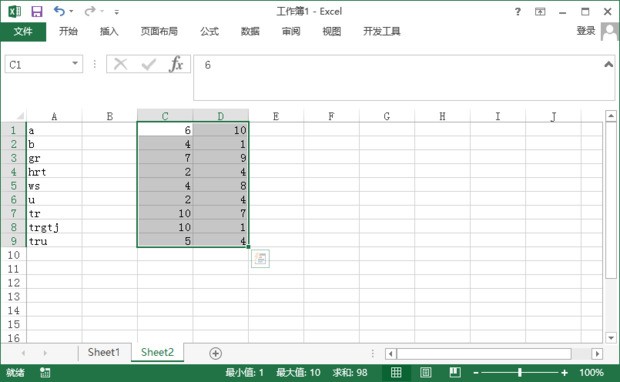Click cell D5 containing 8
Viewport: 620px width, 382px height.
(x=221, y=185)
